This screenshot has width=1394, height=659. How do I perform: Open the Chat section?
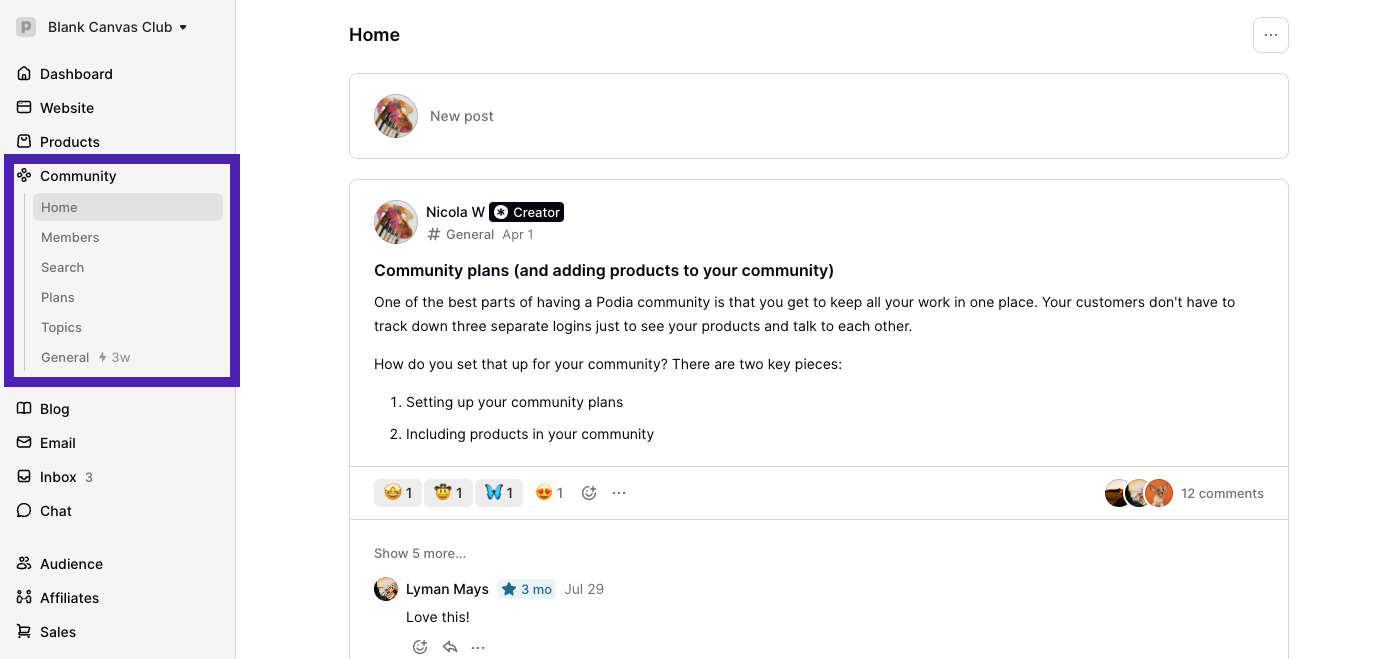(x=55, y=511)
